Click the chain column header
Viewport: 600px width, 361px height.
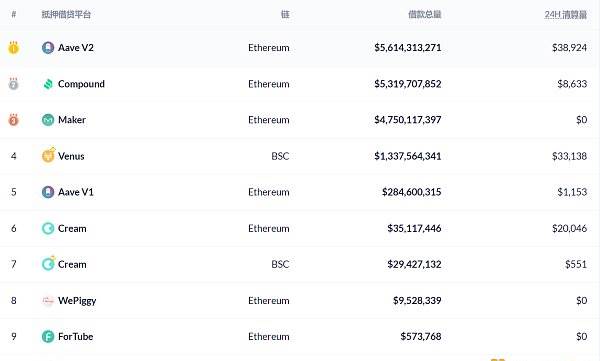point(285,15)
